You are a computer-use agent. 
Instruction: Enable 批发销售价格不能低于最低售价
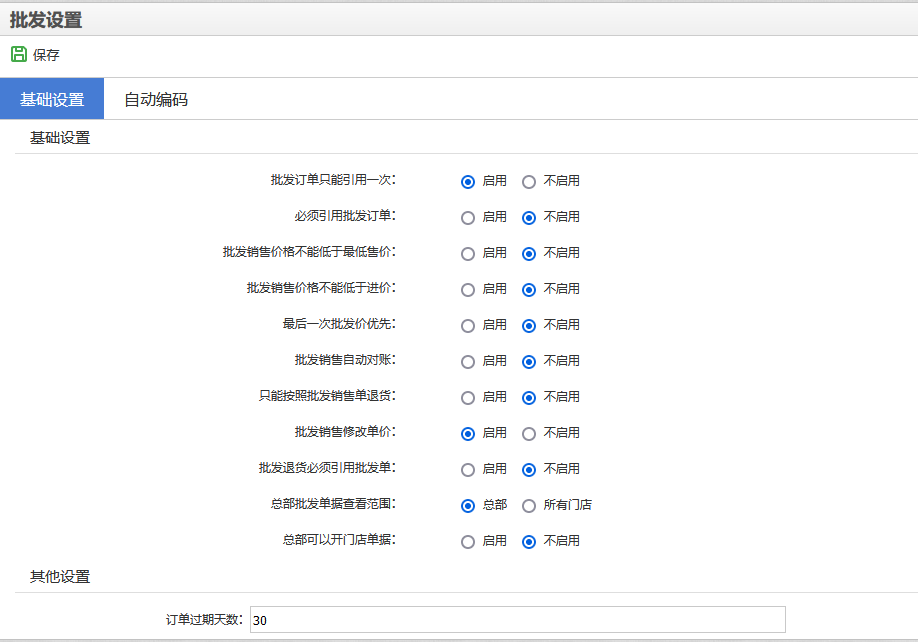[468, 254]
